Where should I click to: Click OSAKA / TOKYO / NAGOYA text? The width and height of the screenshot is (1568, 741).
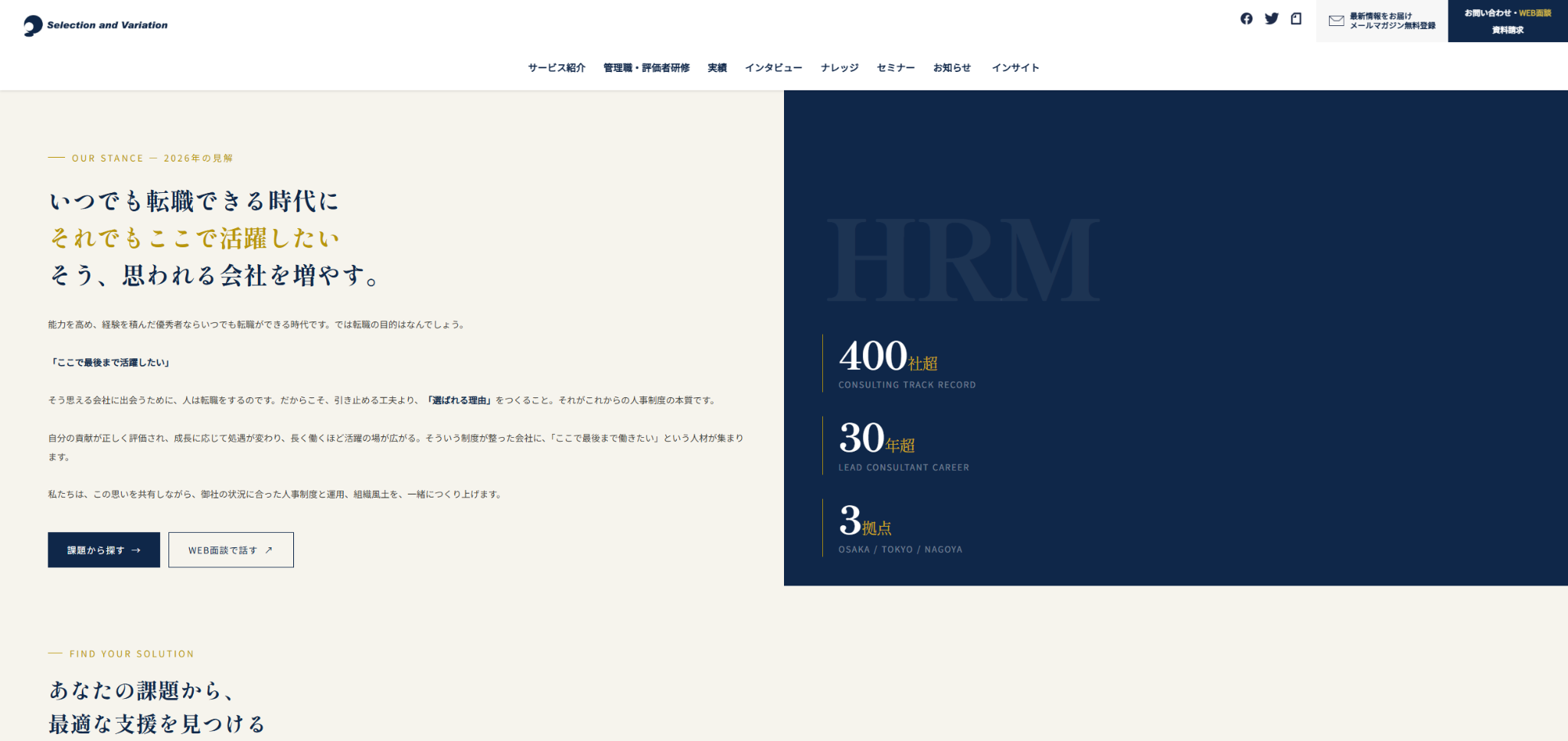point(900,550)
